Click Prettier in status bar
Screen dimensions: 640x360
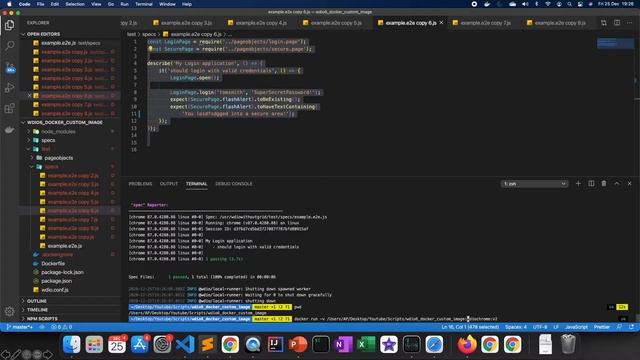pos(602,327)
